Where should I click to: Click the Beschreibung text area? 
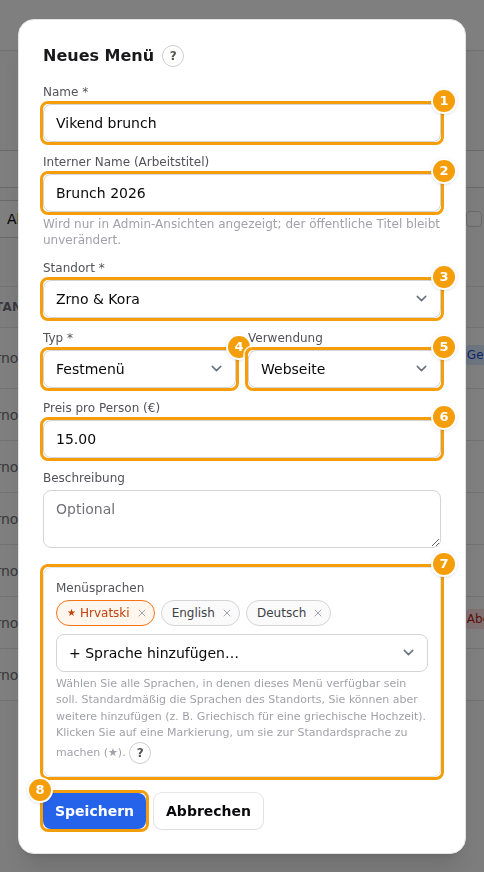(242, 519)
